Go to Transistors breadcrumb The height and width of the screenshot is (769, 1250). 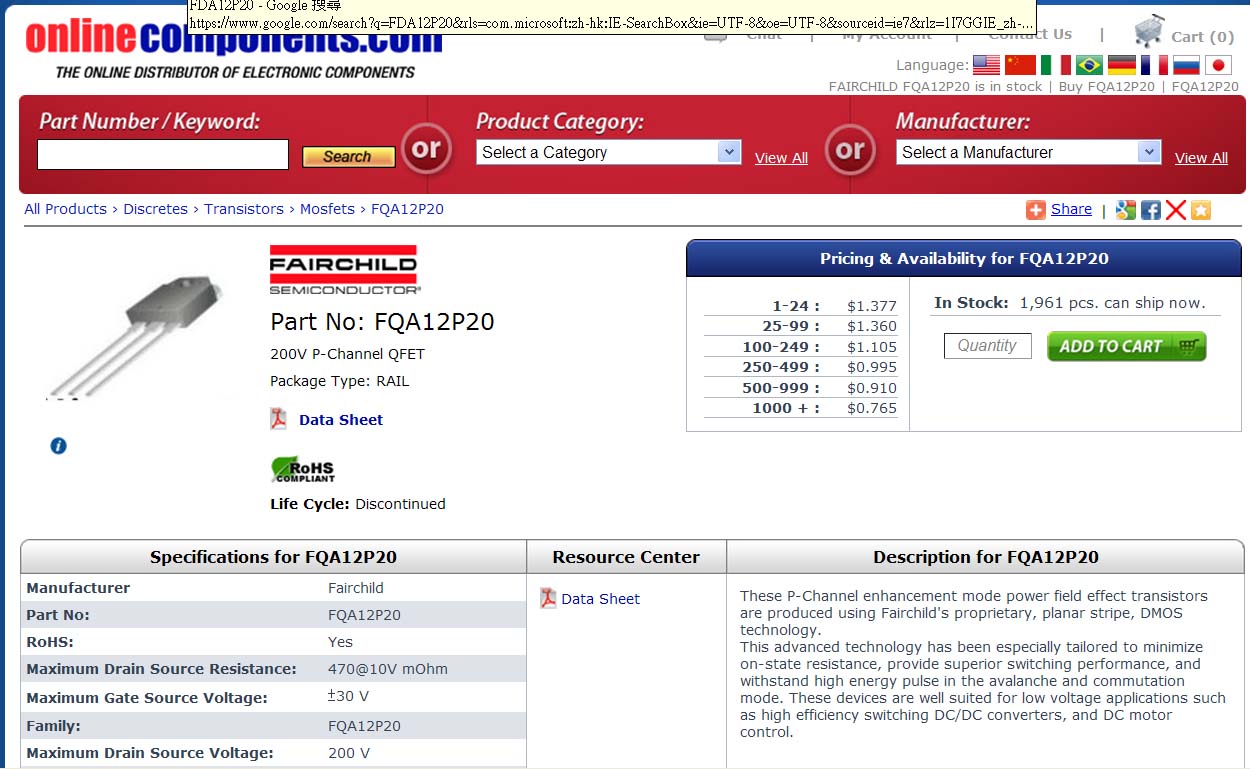pos(244,209)
